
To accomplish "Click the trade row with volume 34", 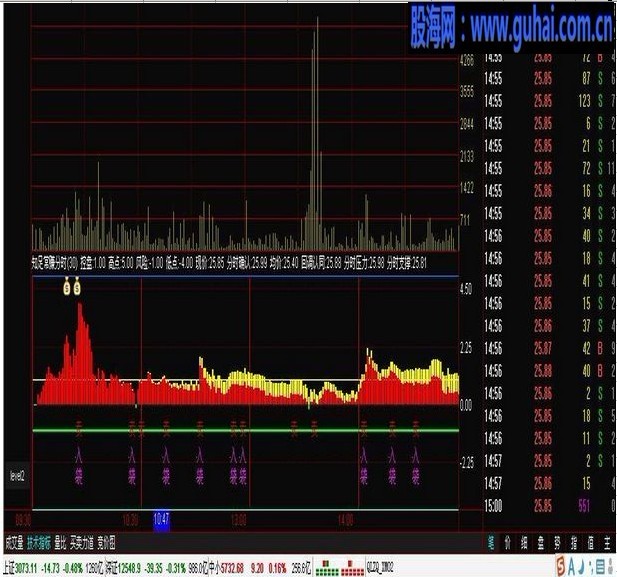I will pos(550,214).
